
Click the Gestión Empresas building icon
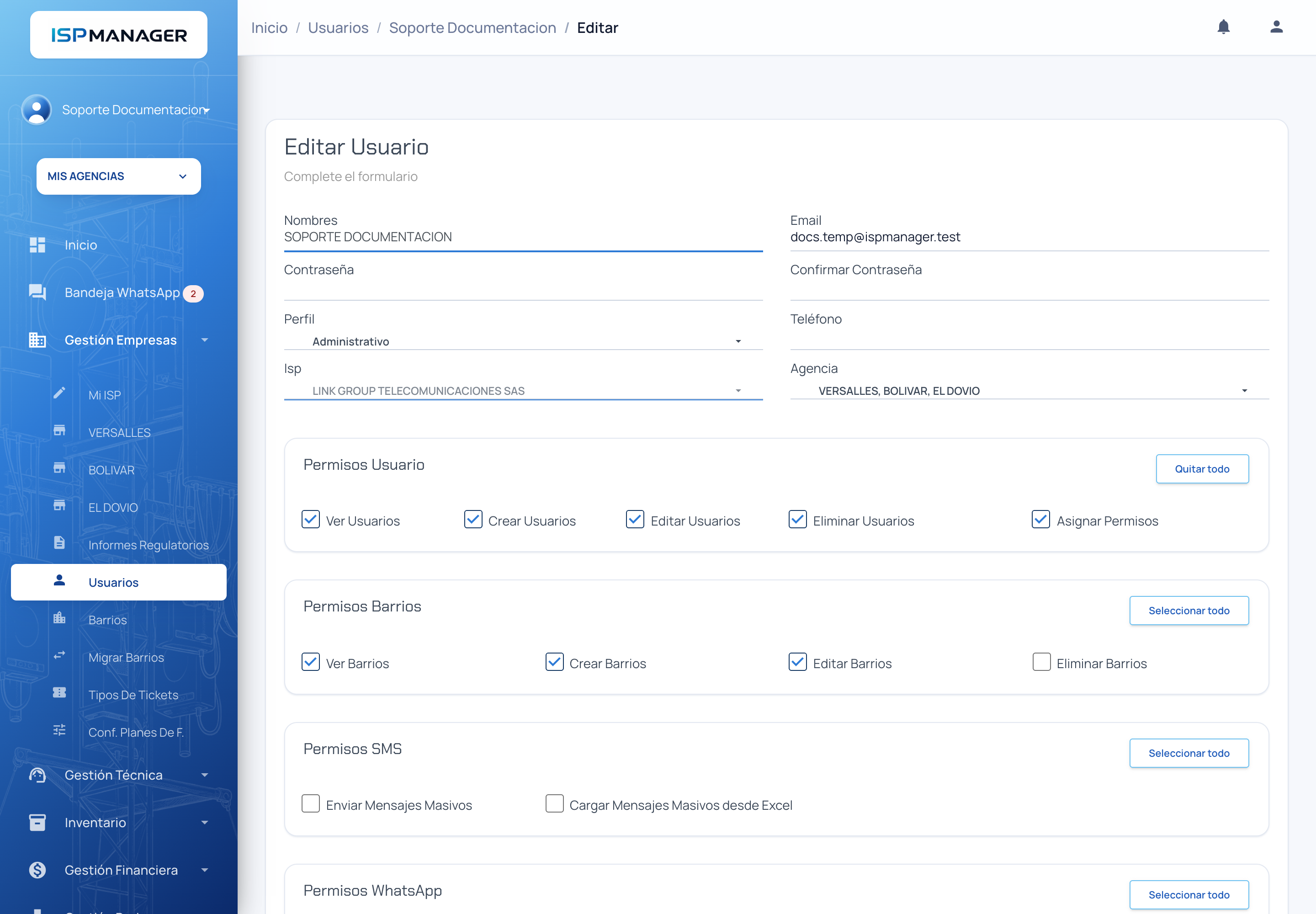coord(37,340)
